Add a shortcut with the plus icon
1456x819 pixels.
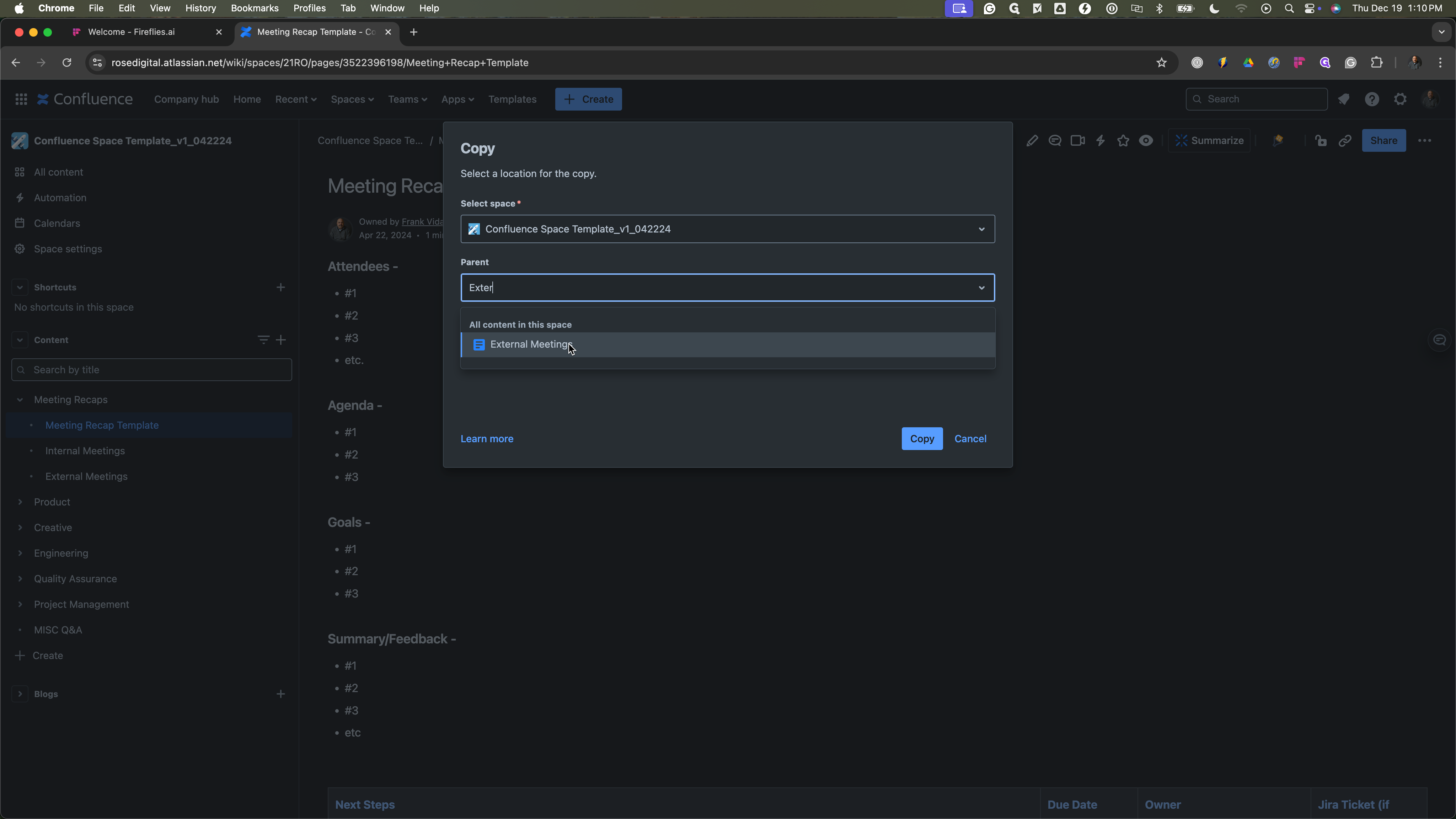pyautogui.click(x=280, y=287)
